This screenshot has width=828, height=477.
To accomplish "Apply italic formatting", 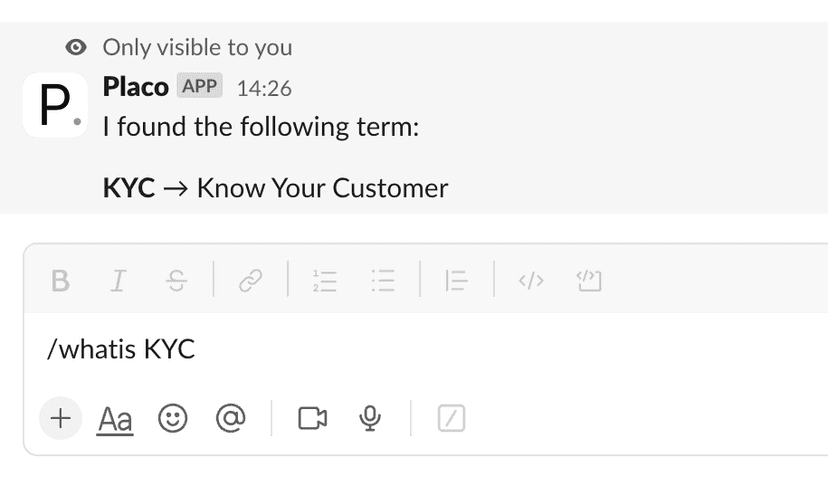I will (x=118, y=281).
